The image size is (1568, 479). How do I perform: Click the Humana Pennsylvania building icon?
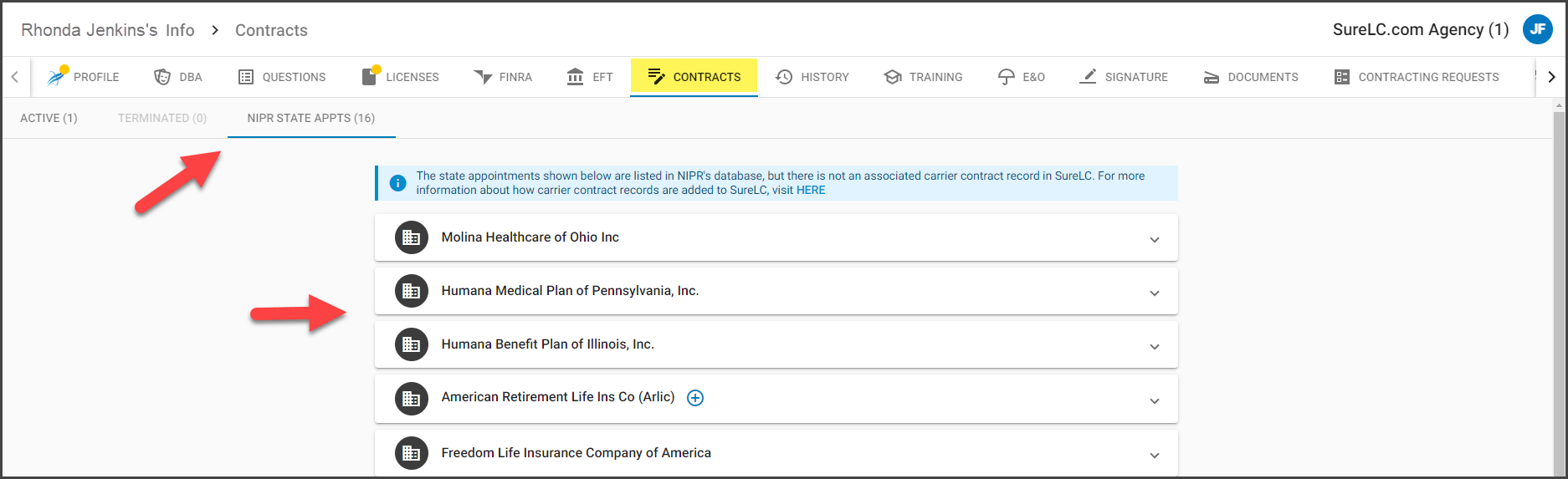[x=412, y=291]
